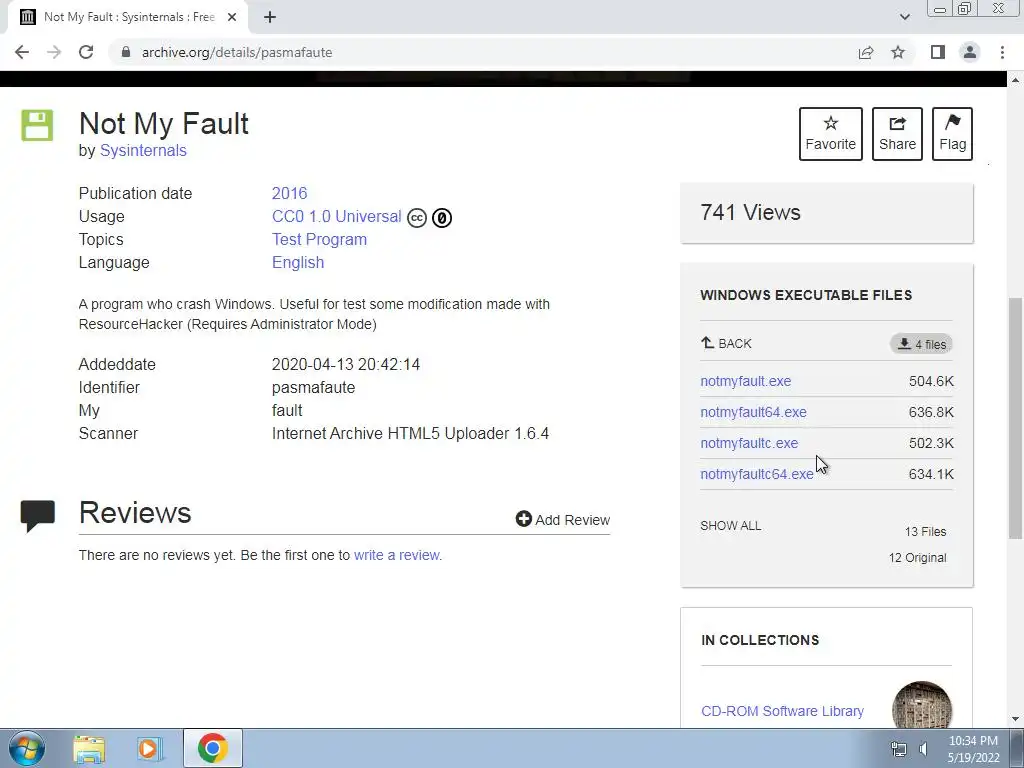This screenshot has height=768, width=1024.
Task: Click the Creative Commons cc icon
Action: (417, 217)
